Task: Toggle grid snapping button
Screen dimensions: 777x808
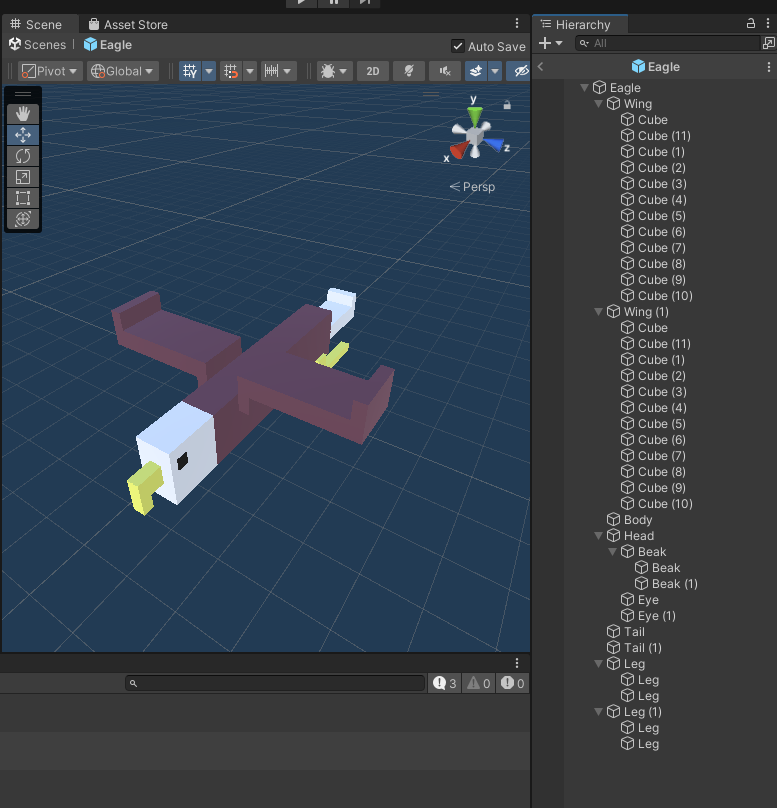Action: click(x=231, y=71)
